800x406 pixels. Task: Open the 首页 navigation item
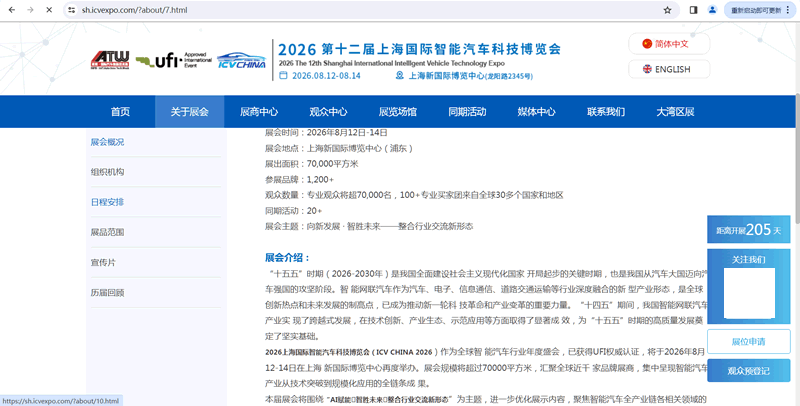120,112
